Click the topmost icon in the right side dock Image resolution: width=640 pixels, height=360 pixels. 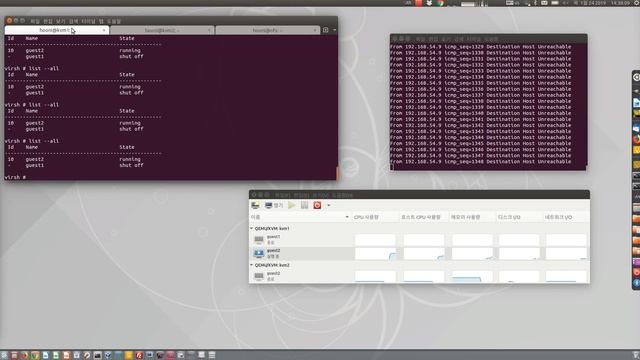(636, 77)
